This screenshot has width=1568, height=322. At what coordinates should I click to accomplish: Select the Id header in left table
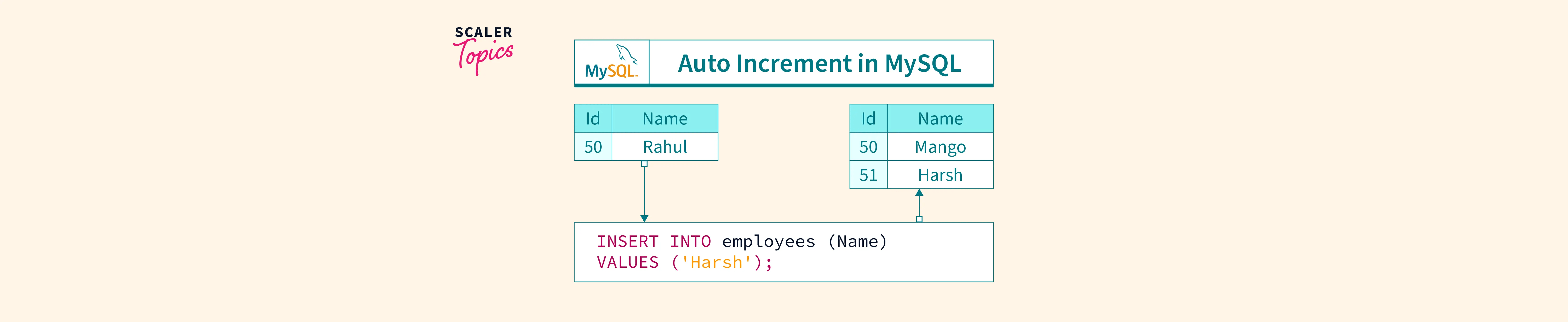pos(593,118)
